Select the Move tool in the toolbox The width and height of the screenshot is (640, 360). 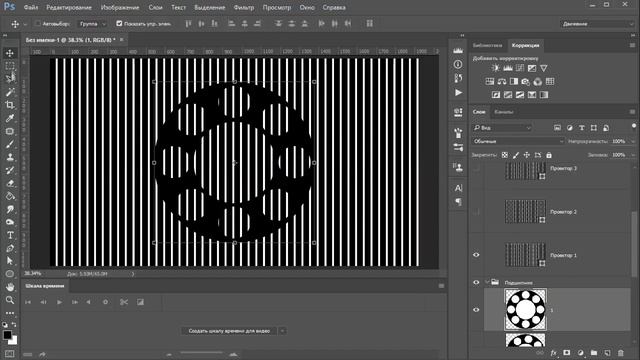[x=10, y=53]
